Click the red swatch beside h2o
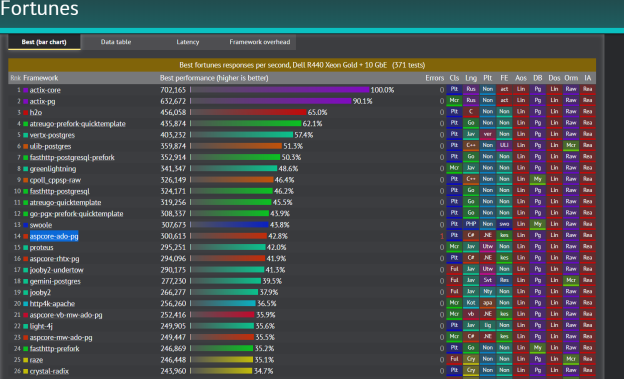Viewport: 624px width, 380px height. point(25,113)
